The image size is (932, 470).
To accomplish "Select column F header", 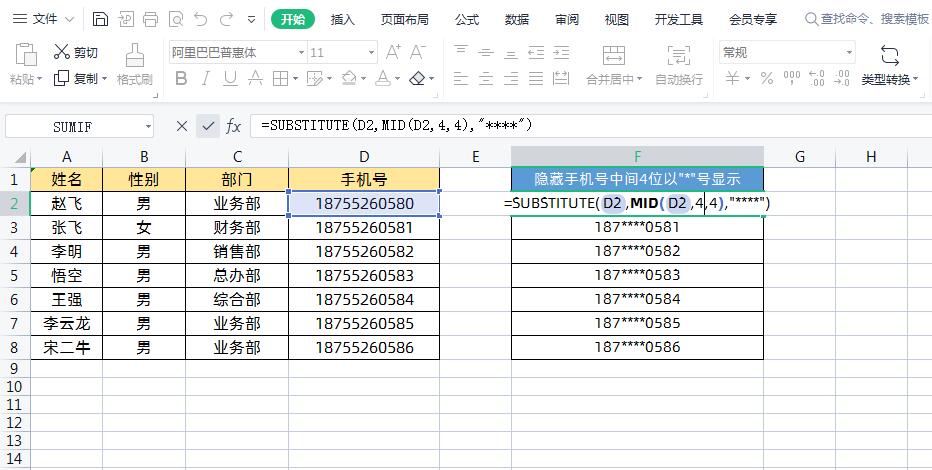I will (637, 157).
